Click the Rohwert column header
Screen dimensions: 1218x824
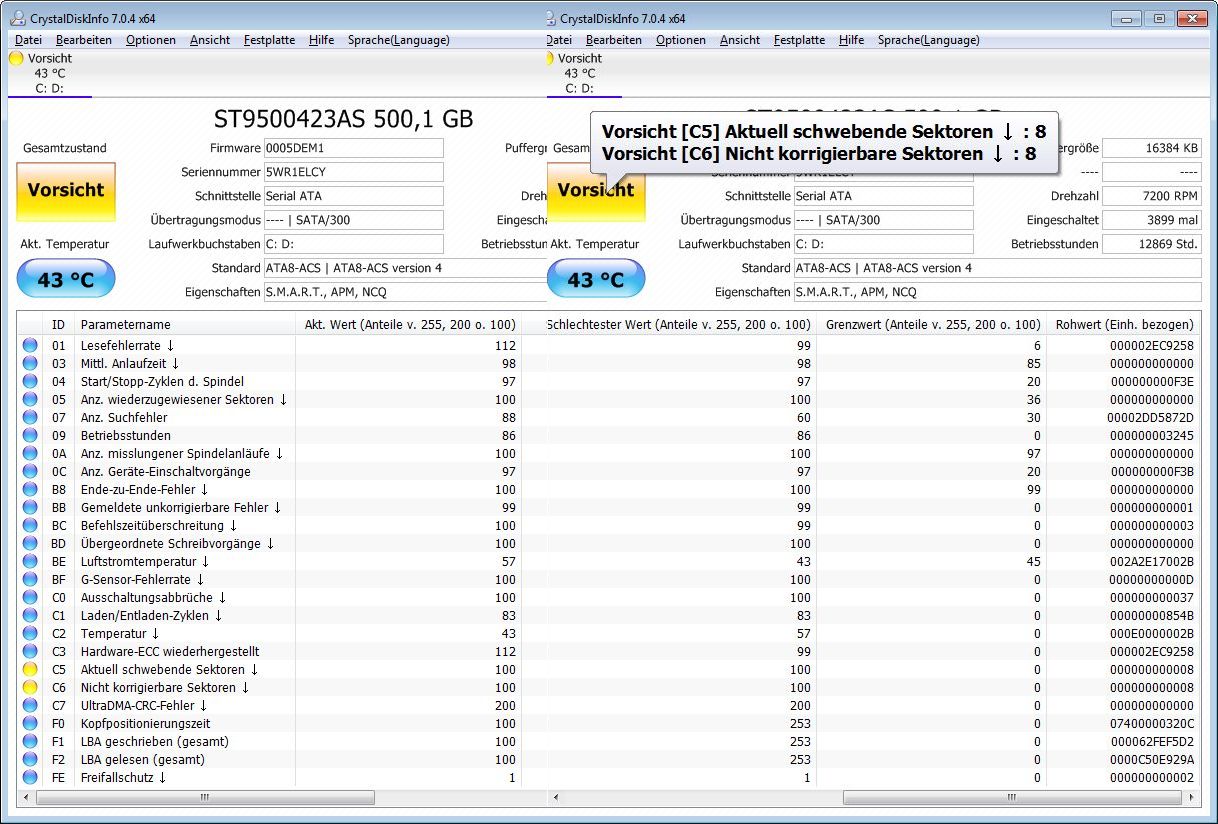[1124, 325]
